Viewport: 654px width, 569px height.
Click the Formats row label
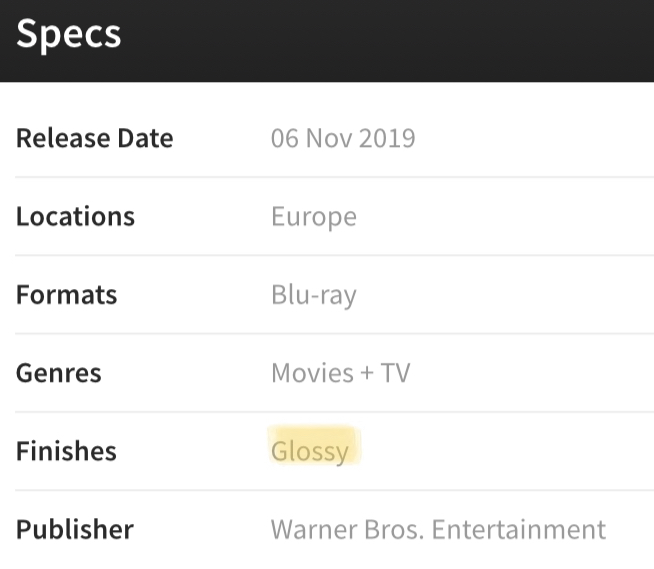click(66, 295)
